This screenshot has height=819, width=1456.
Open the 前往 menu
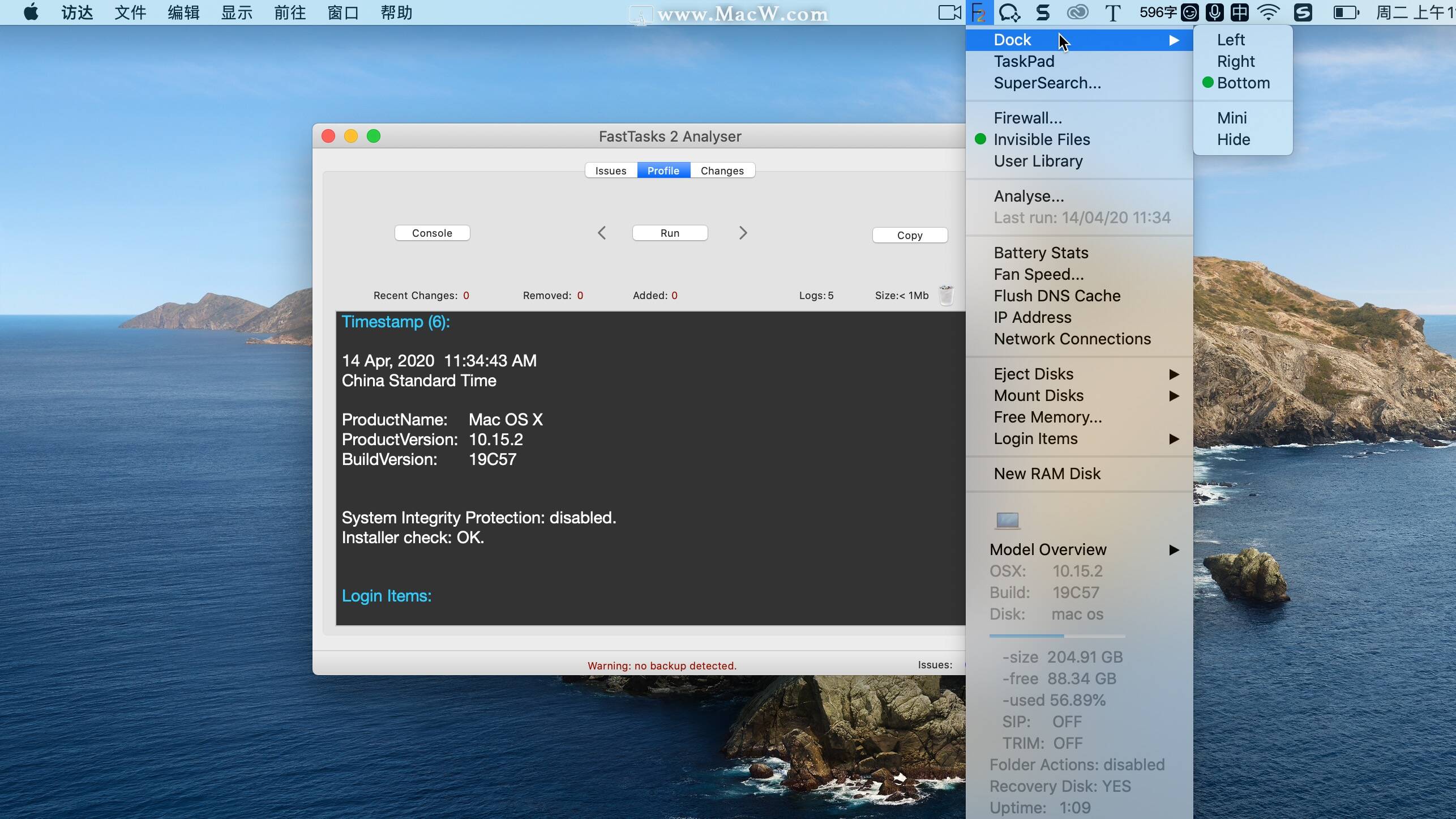[x=290, y=12]
